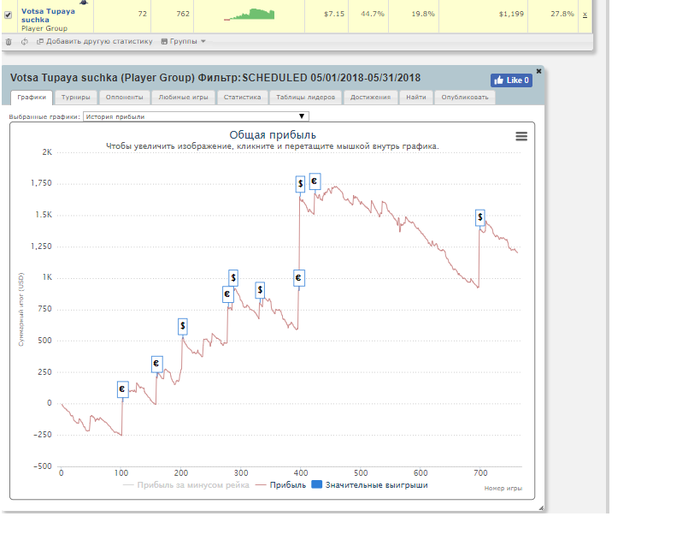This screenshot has width=700, height=540.
Task: Click the 44.7% value in the player row
Action: click(372, 14)
